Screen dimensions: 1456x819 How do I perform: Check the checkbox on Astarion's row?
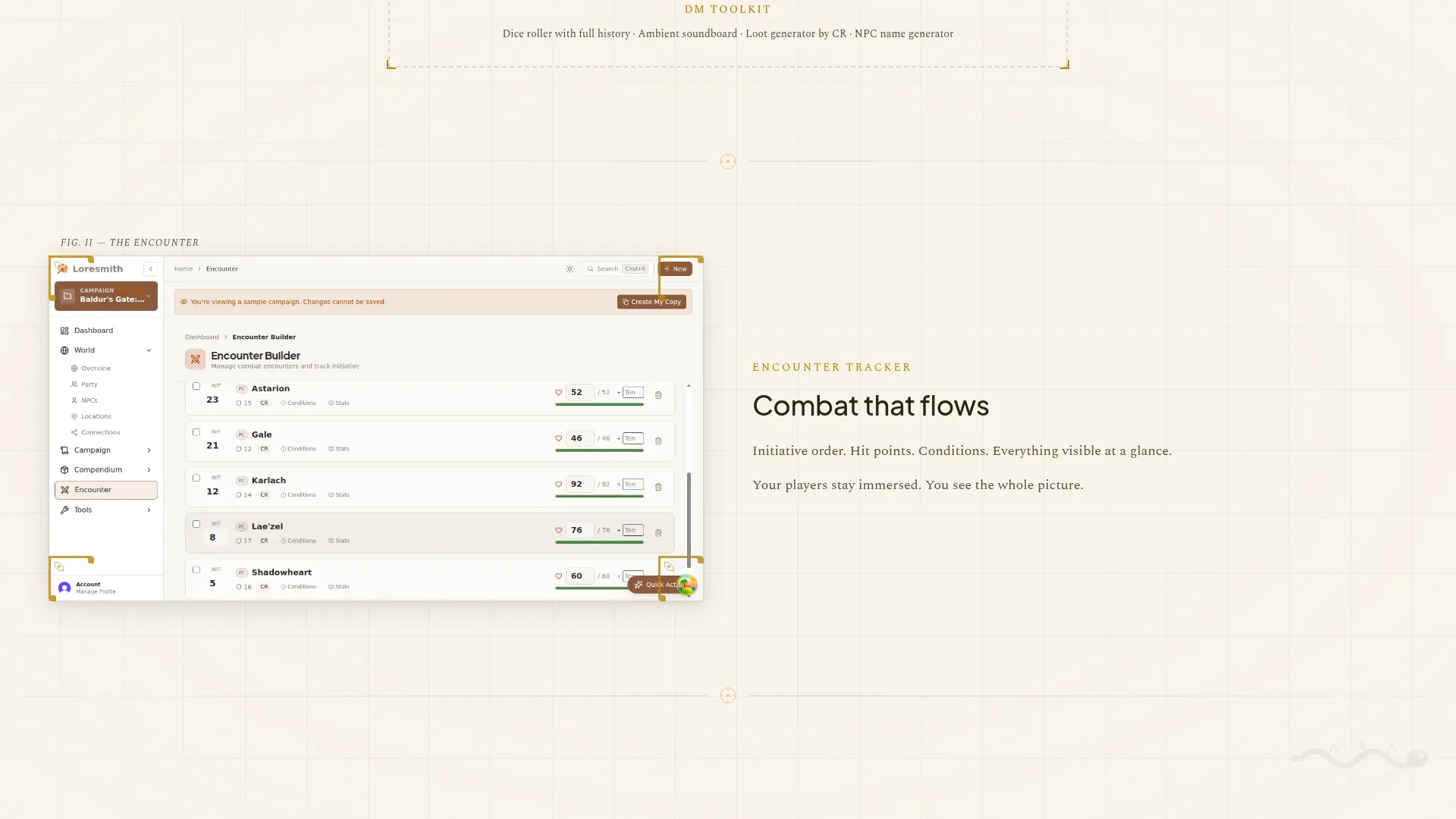tap(196, 386)
